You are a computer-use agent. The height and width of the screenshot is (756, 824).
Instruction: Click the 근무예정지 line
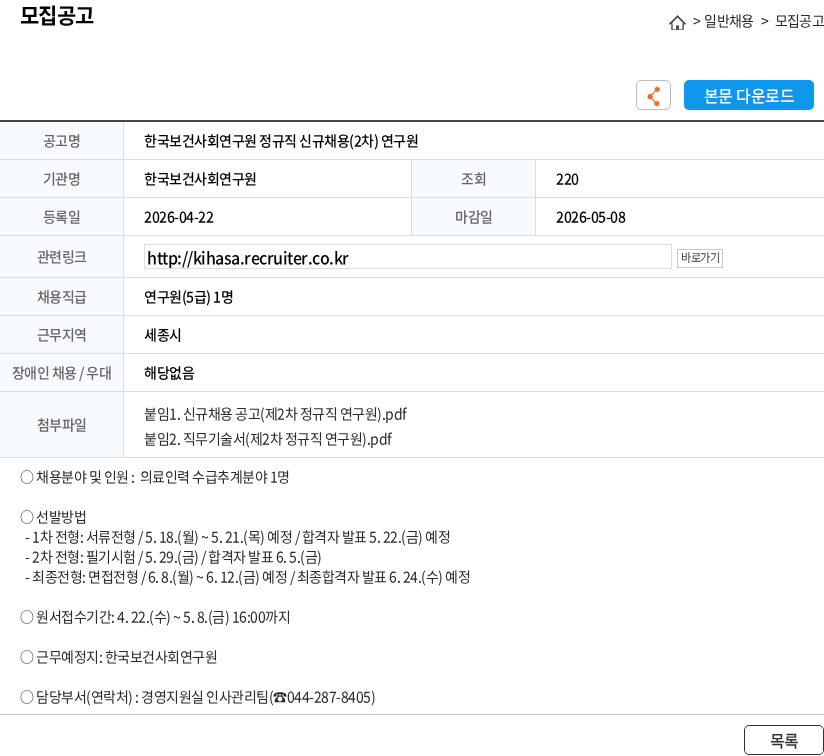[x=119, y=657]
